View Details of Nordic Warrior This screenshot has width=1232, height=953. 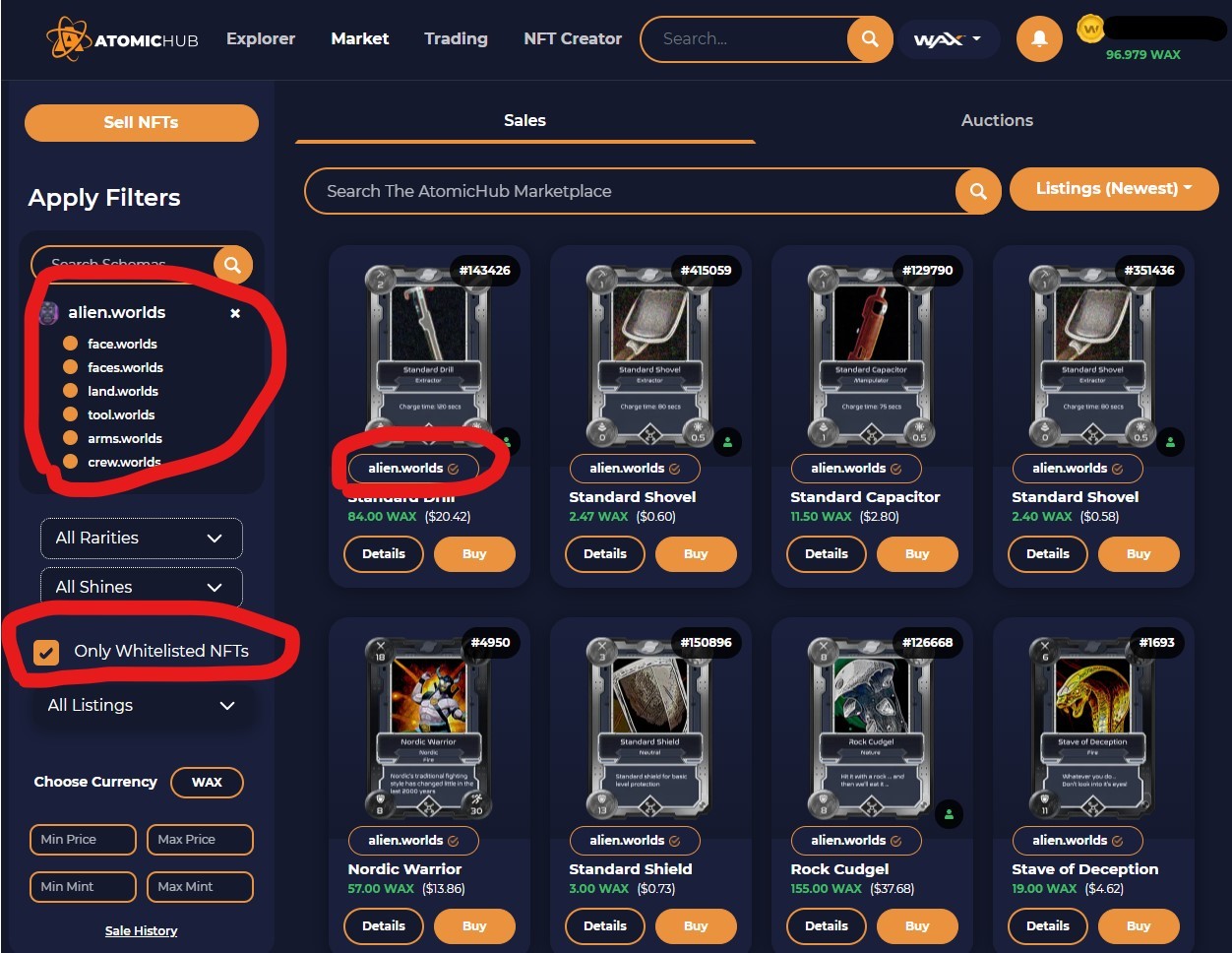384,925
